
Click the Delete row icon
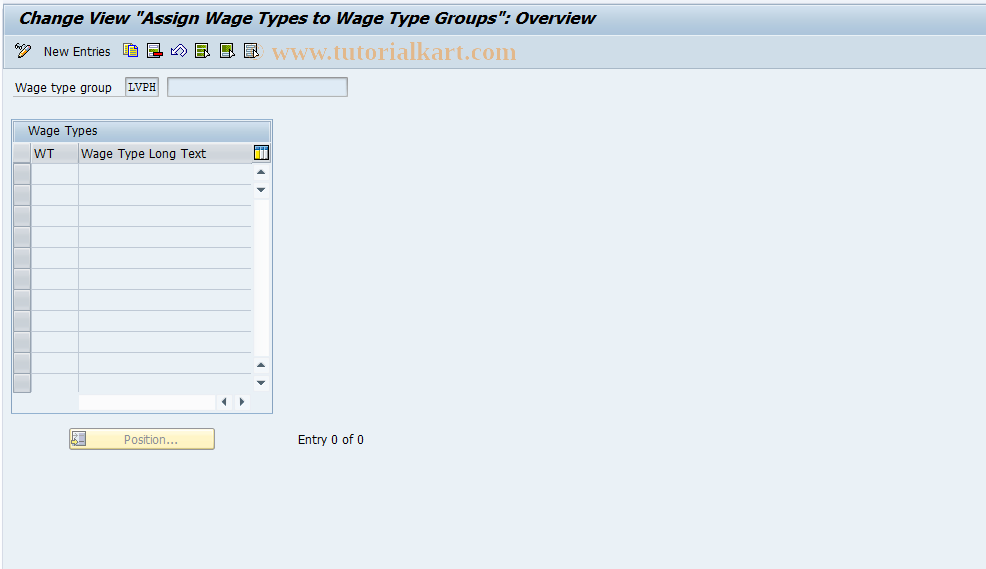(x=155, y=51)
